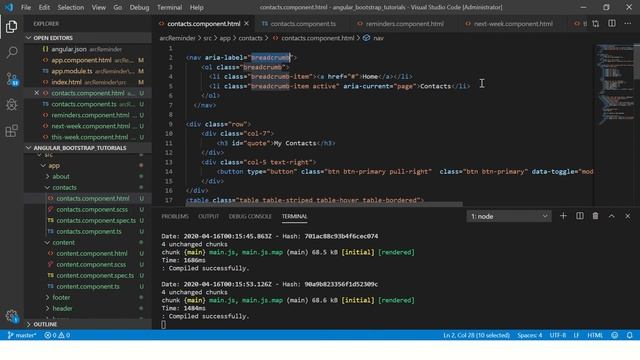
Task: Maximize the terminal panel with up chevron
Action: coord(611,216)
